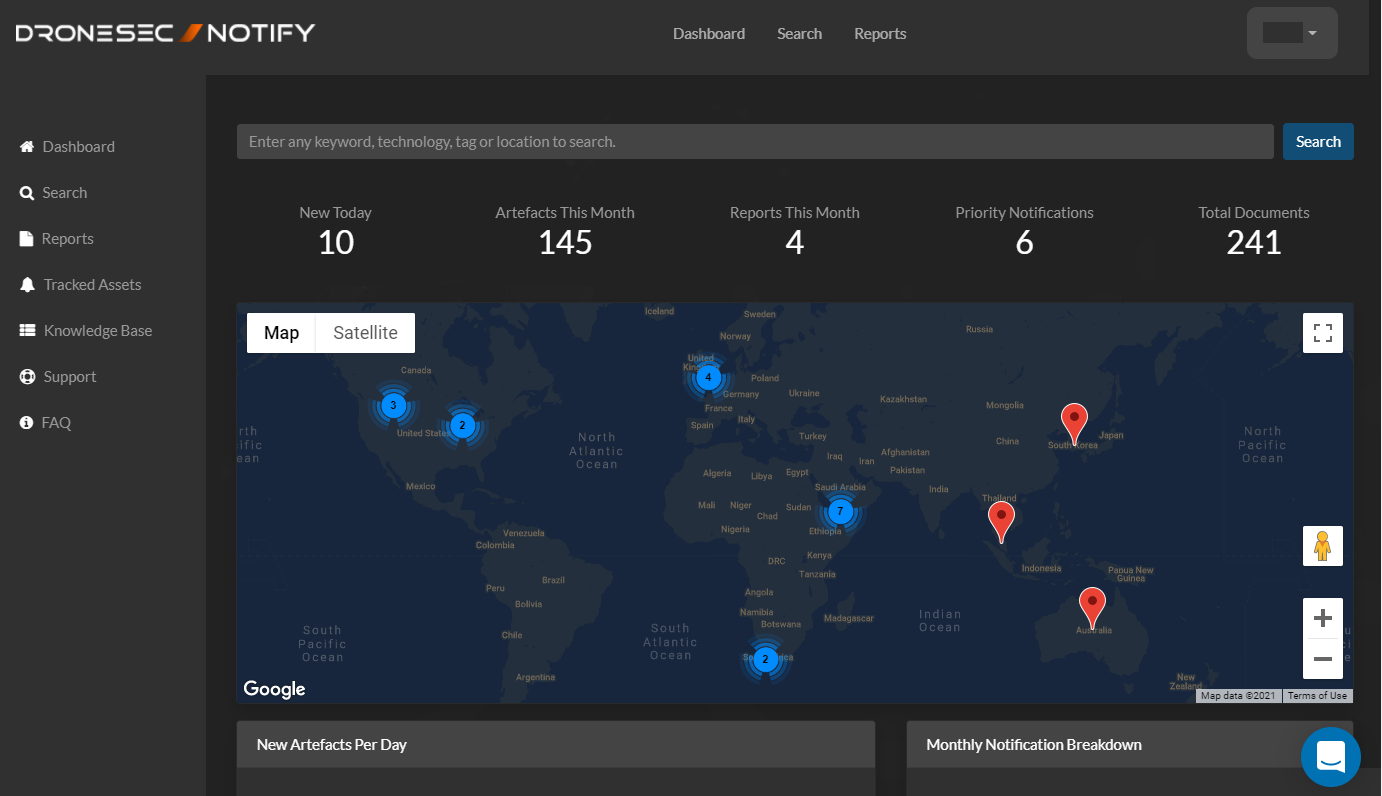The image size is (1382, 796).
Task: Click the cluster marker 2 over eastern United States
Action: pyautogui.click(x=462, y=425)
